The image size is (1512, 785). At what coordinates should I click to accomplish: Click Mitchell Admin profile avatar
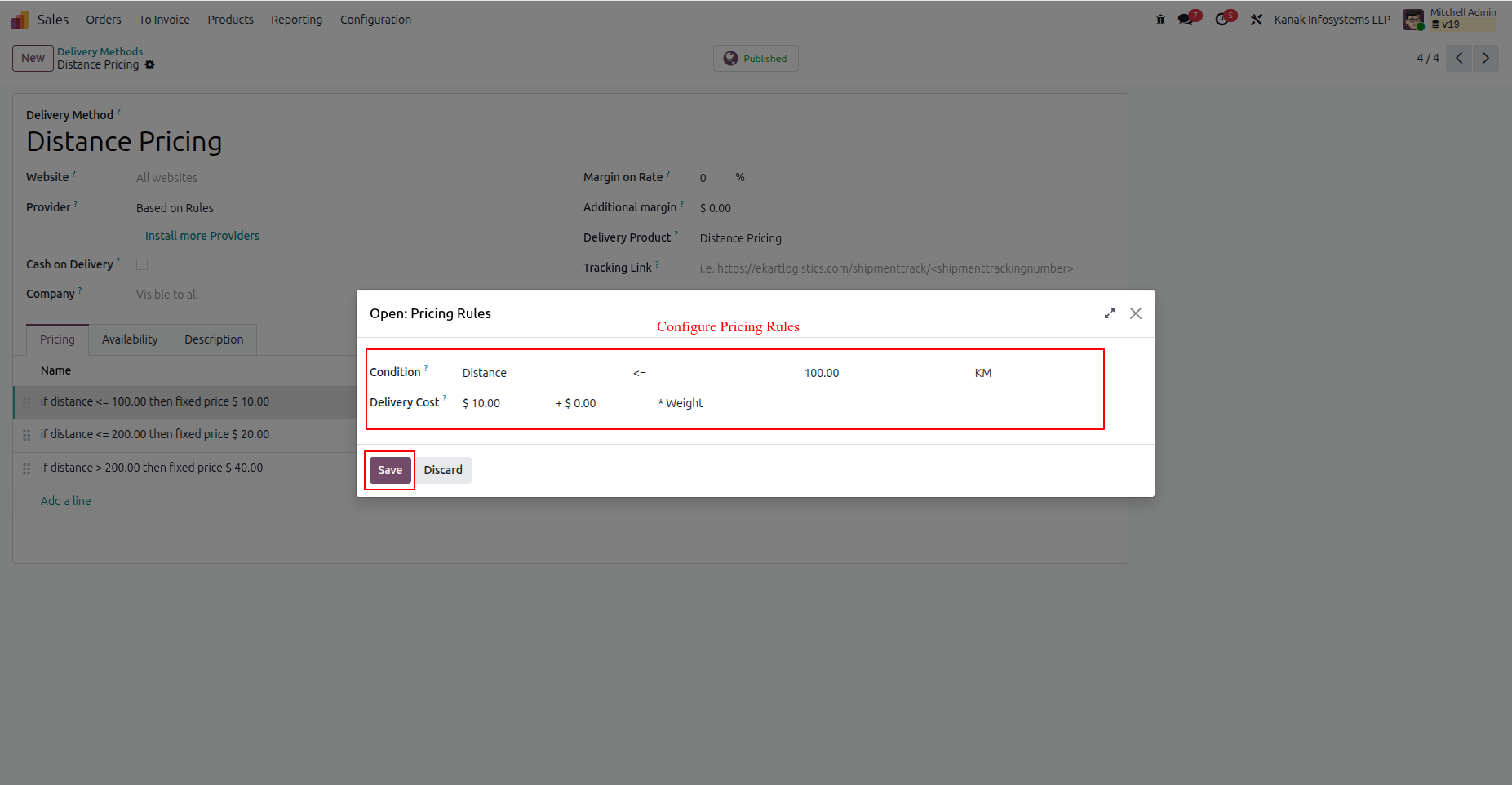[1412, 19]
